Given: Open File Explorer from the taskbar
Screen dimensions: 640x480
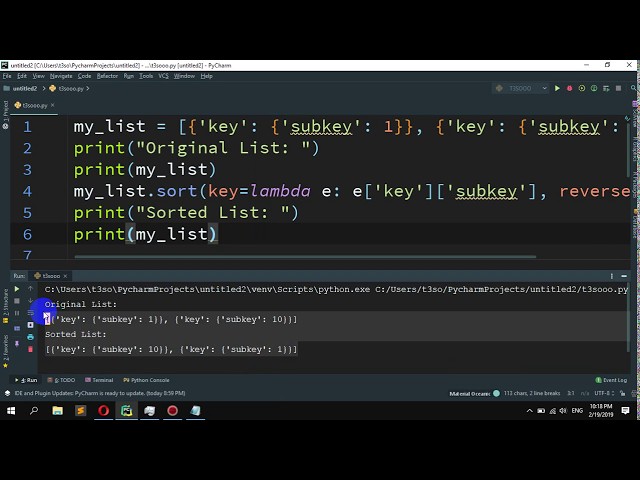Looking at the screenshot, I should coord(58,411).
